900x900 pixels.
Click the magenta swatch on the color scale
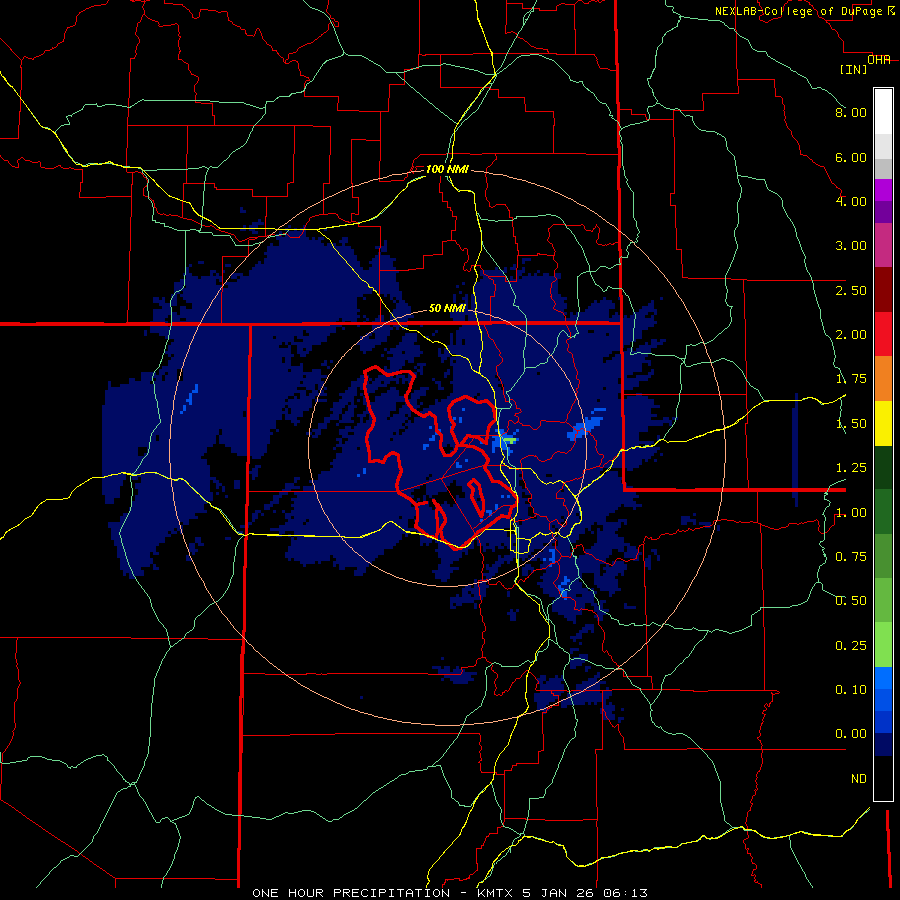883,190
